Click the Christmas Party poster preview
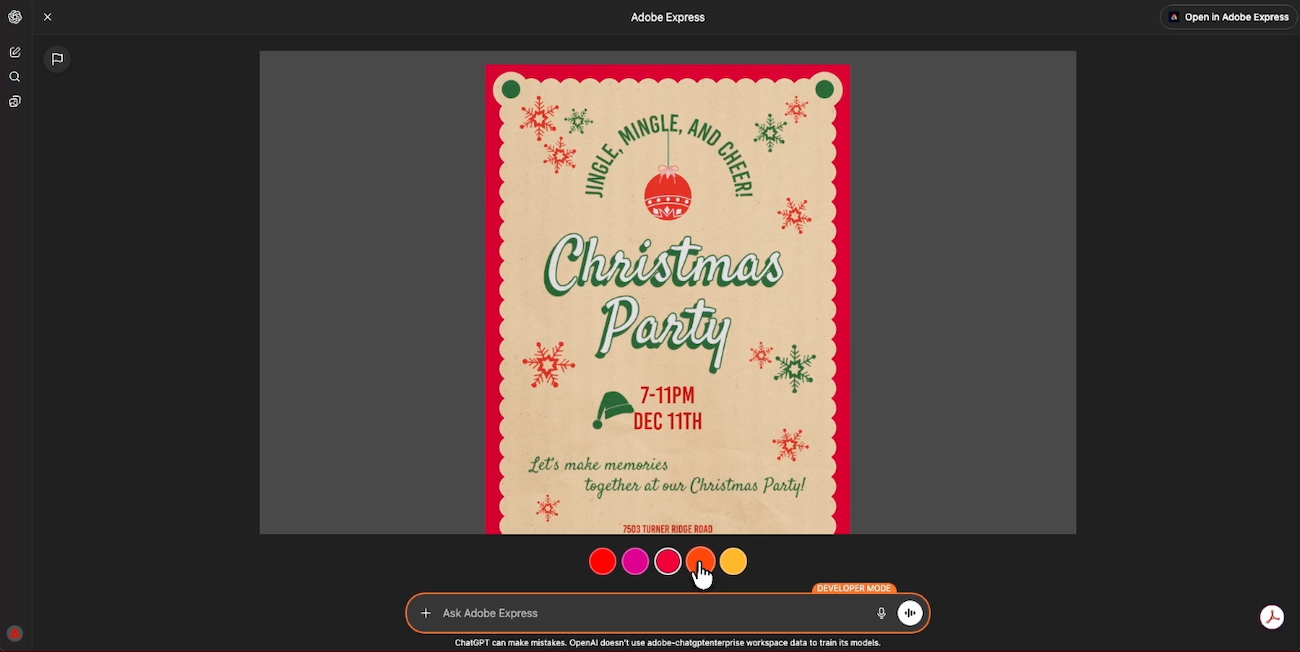The height and width of the screenshot is (652, 1300). pyautogui.click(x=667, y=300)
